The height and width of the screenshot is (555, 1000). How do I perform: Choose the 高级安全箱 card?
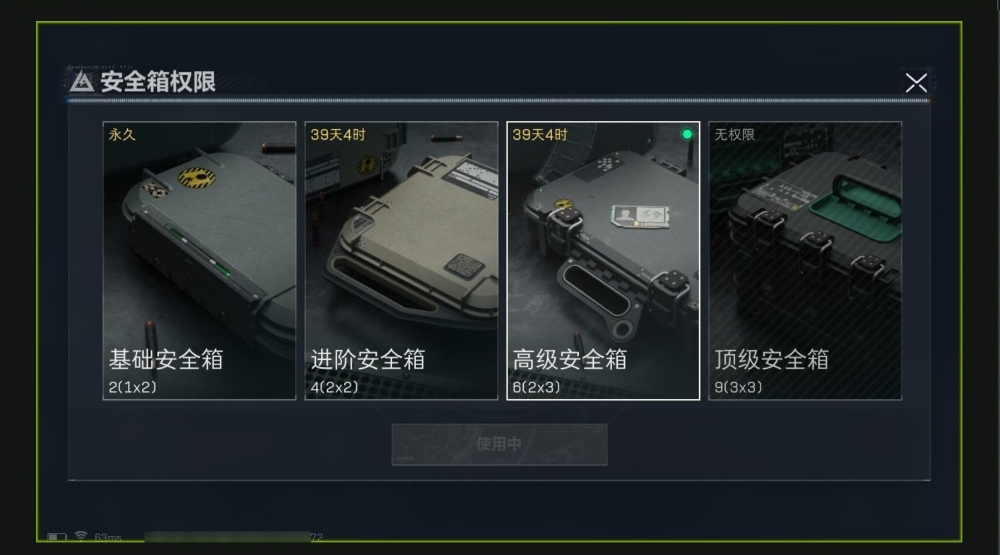coord(603,260)
